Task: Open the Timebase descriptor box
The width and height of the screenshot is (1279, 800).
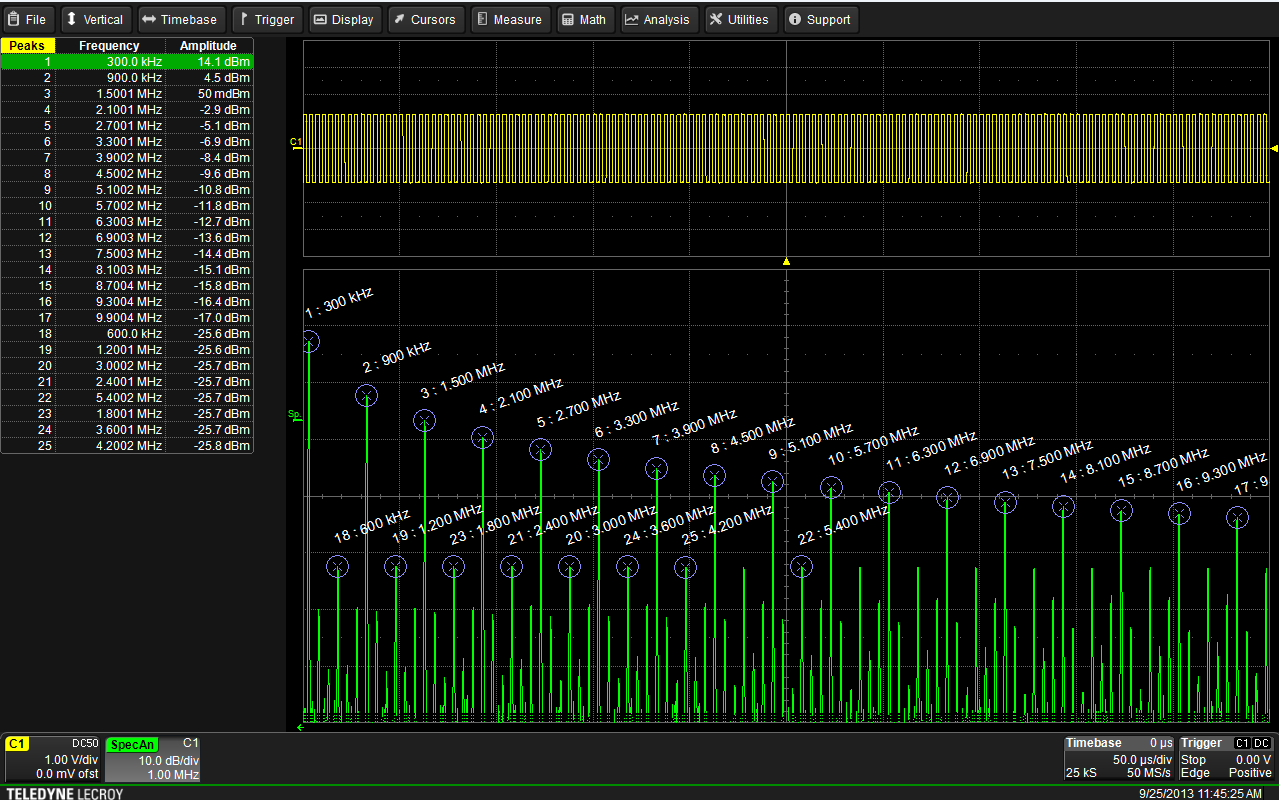Action: (x=1119, y=759)
